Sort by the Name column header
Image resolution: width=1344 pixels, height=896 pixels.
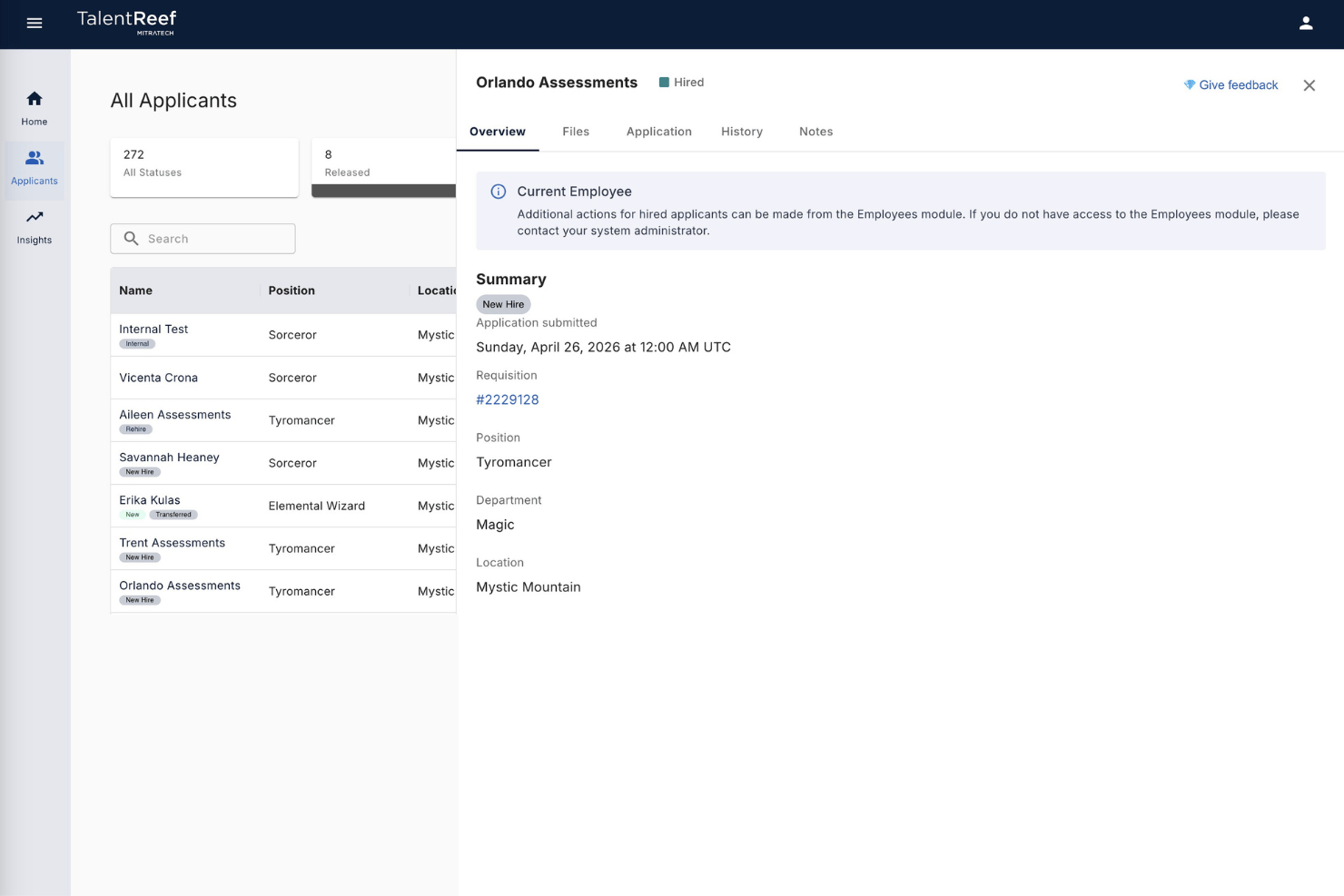click(136, 290)
